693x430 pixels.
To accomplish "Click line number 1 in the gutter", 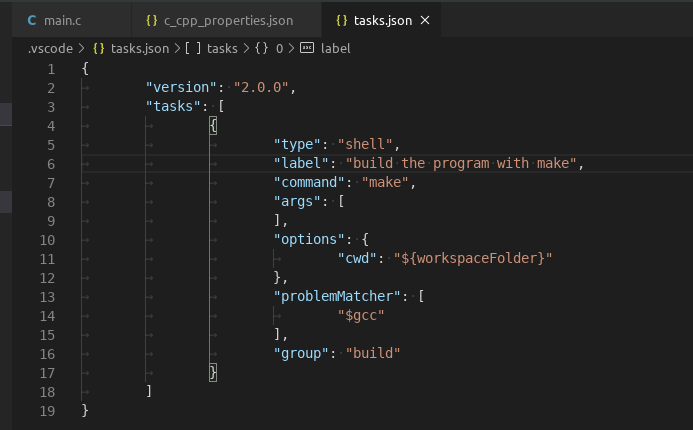I will (x=51, y=69).
